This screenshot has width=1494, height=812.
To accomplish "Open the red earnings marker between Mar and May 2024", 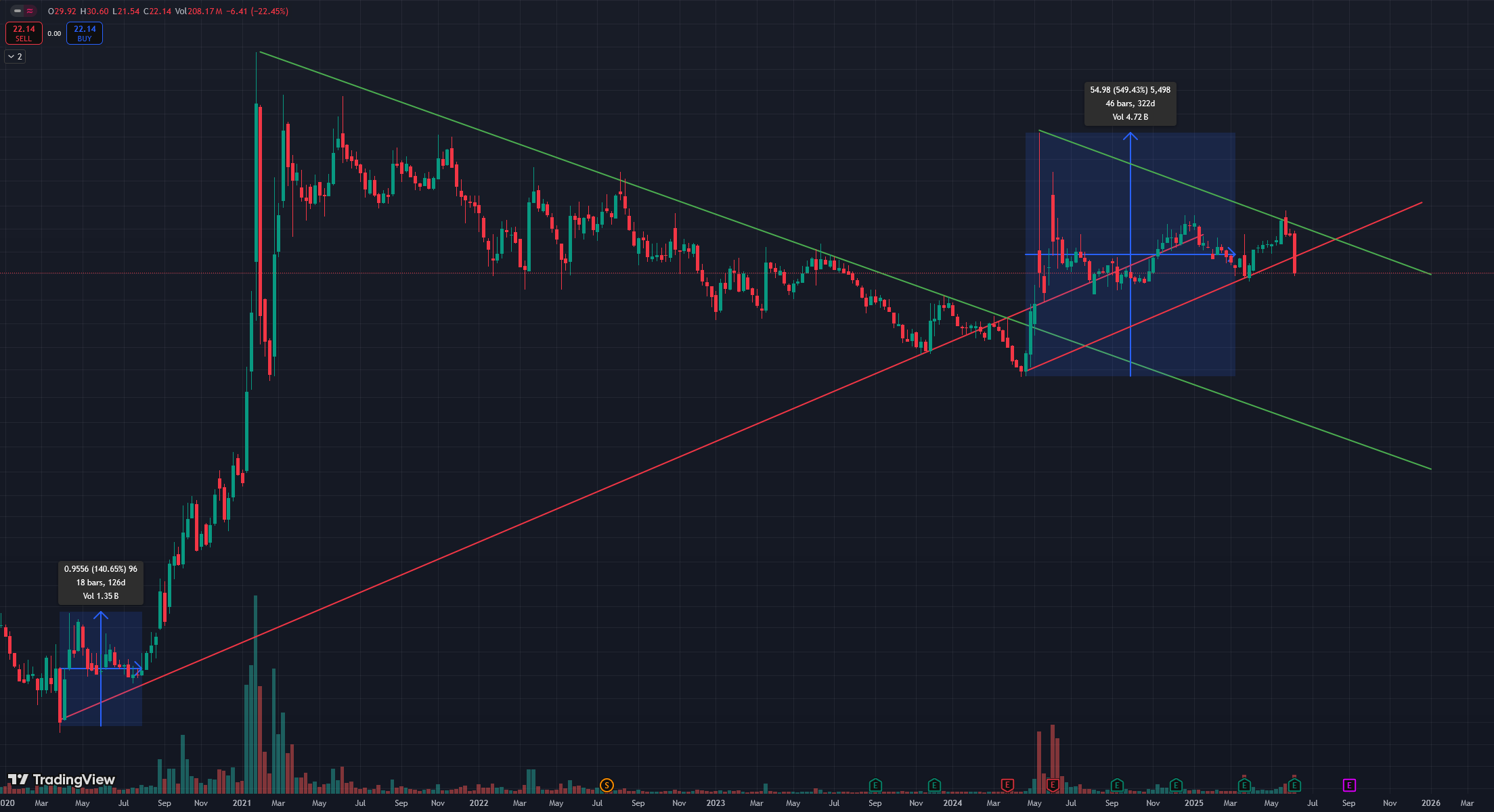I will pos(1007,785).
